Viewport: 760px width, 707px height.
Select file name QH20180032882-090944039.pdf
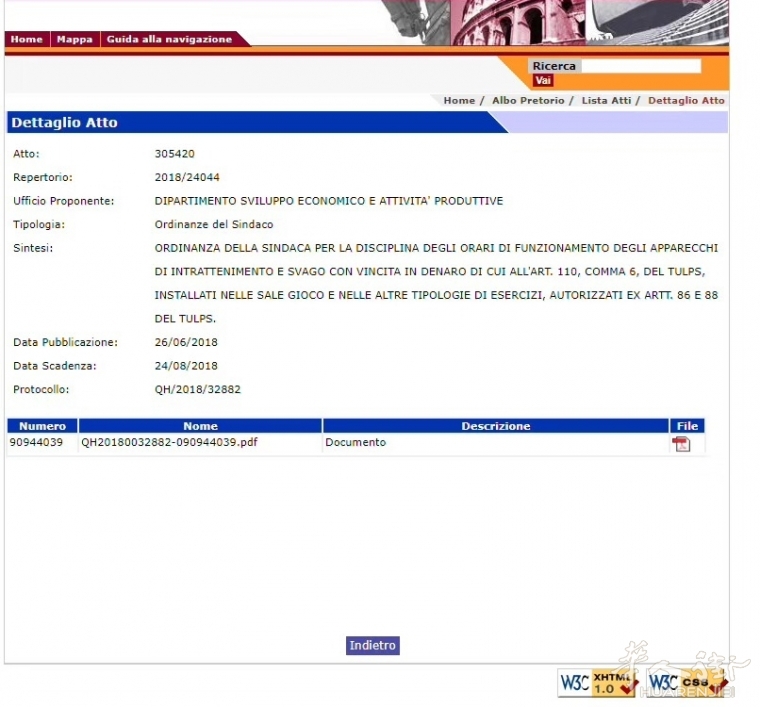pyautogui.click(x=169, y=442)
